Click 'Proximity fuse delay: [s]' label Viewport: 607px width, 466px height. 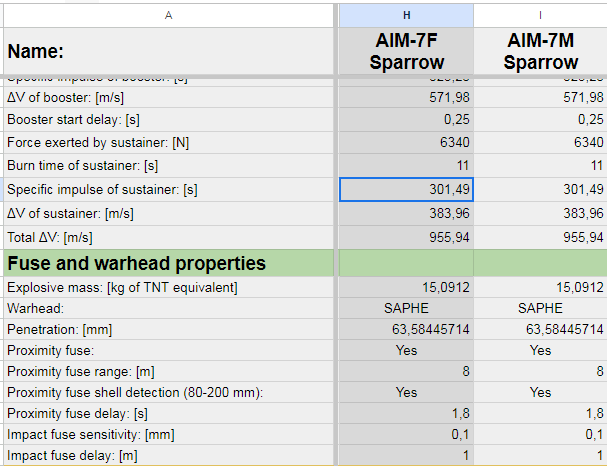point(77,413)
